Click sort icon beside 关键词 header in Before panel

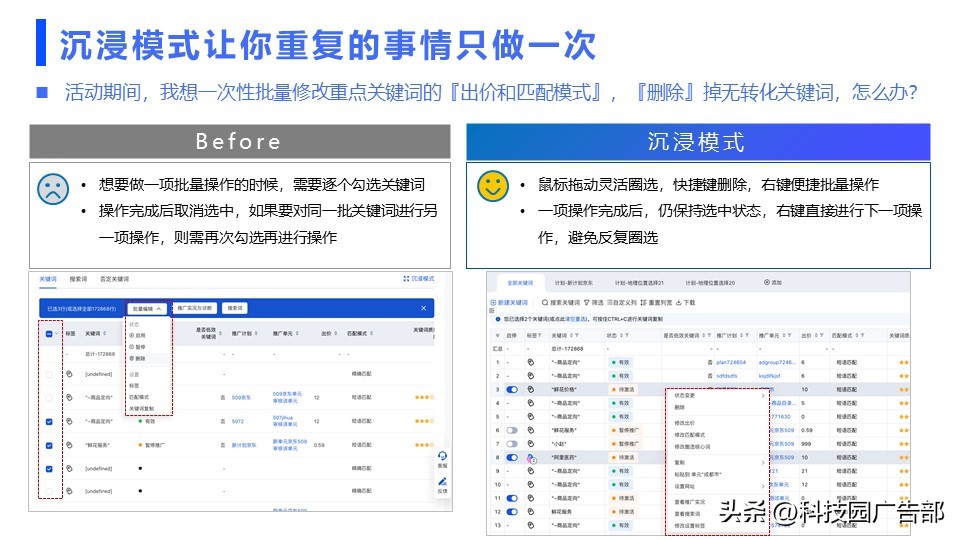(105, 334)
